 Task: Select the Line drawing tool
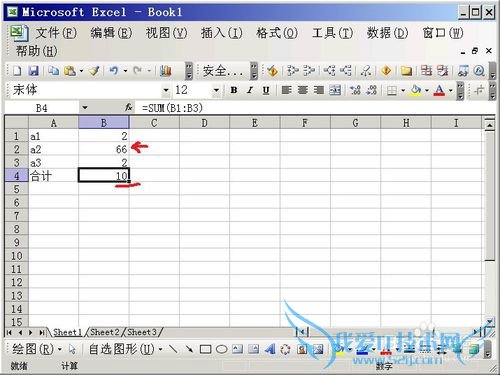coord(173,349)
